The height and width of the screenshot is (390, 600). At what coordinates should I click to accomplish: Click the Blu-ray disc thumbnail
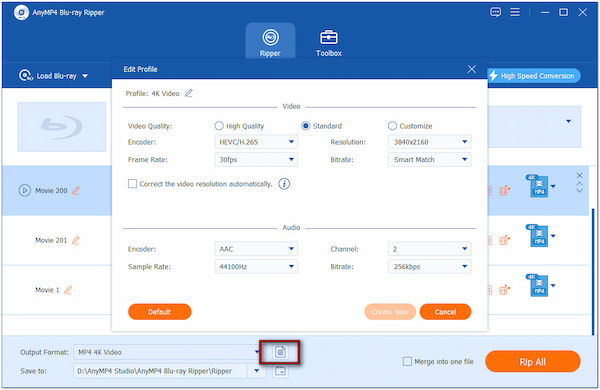point(62,127)
